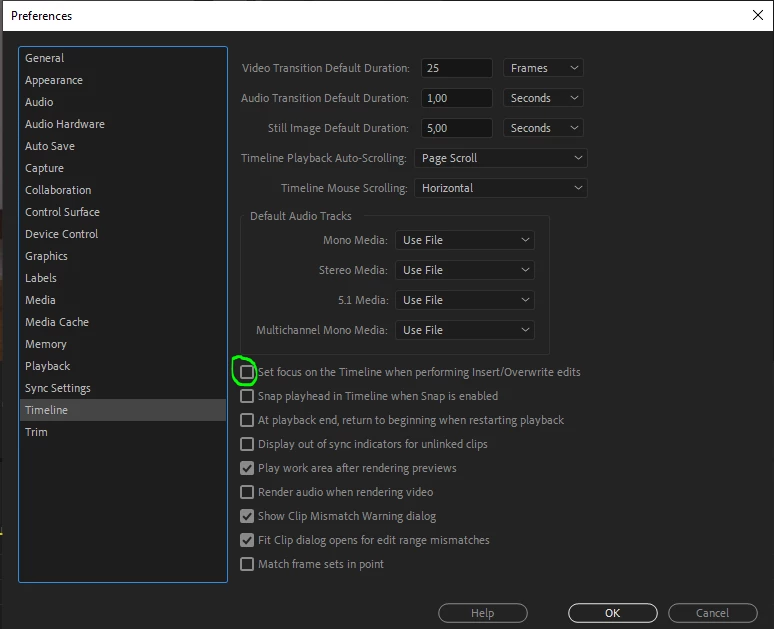Open Timeline Playback Auto-Scrolling dropdown
774x629 pixels.
[x=501, y=158]
